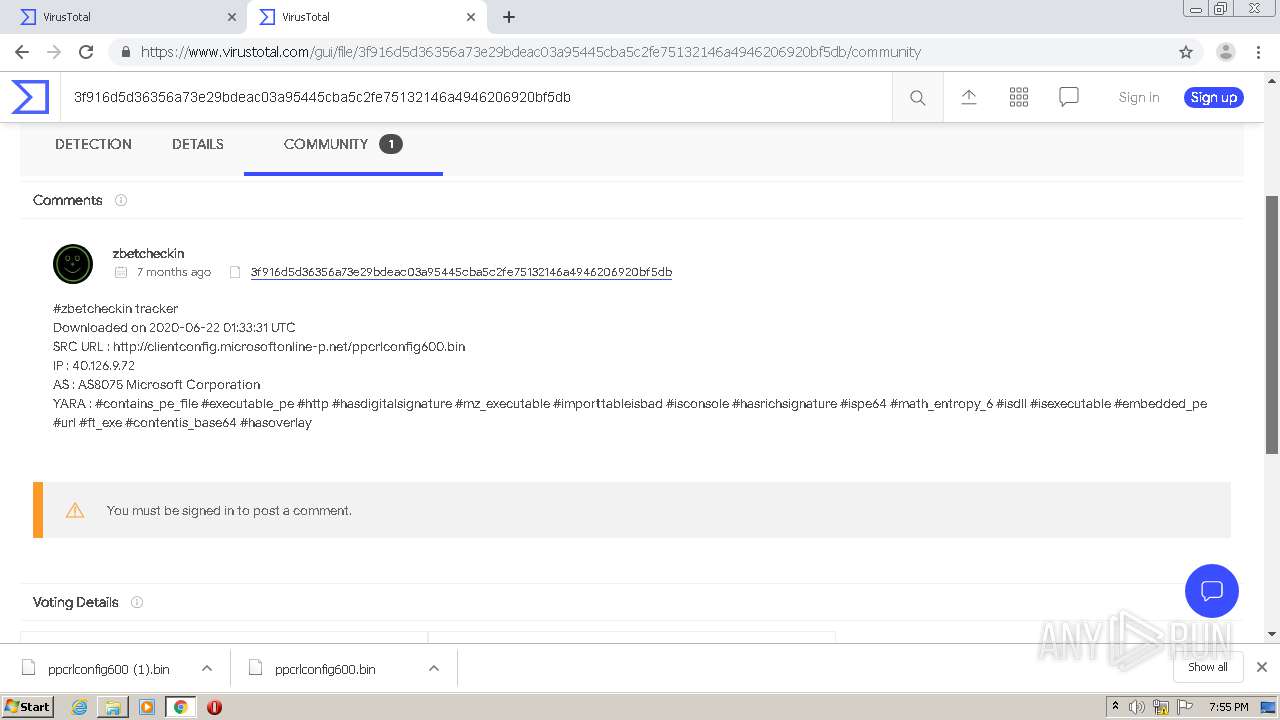This screenshot has width=1280, height=720.
Task: Click the VirusTotal sigma logo
Action: coord(30,97)
